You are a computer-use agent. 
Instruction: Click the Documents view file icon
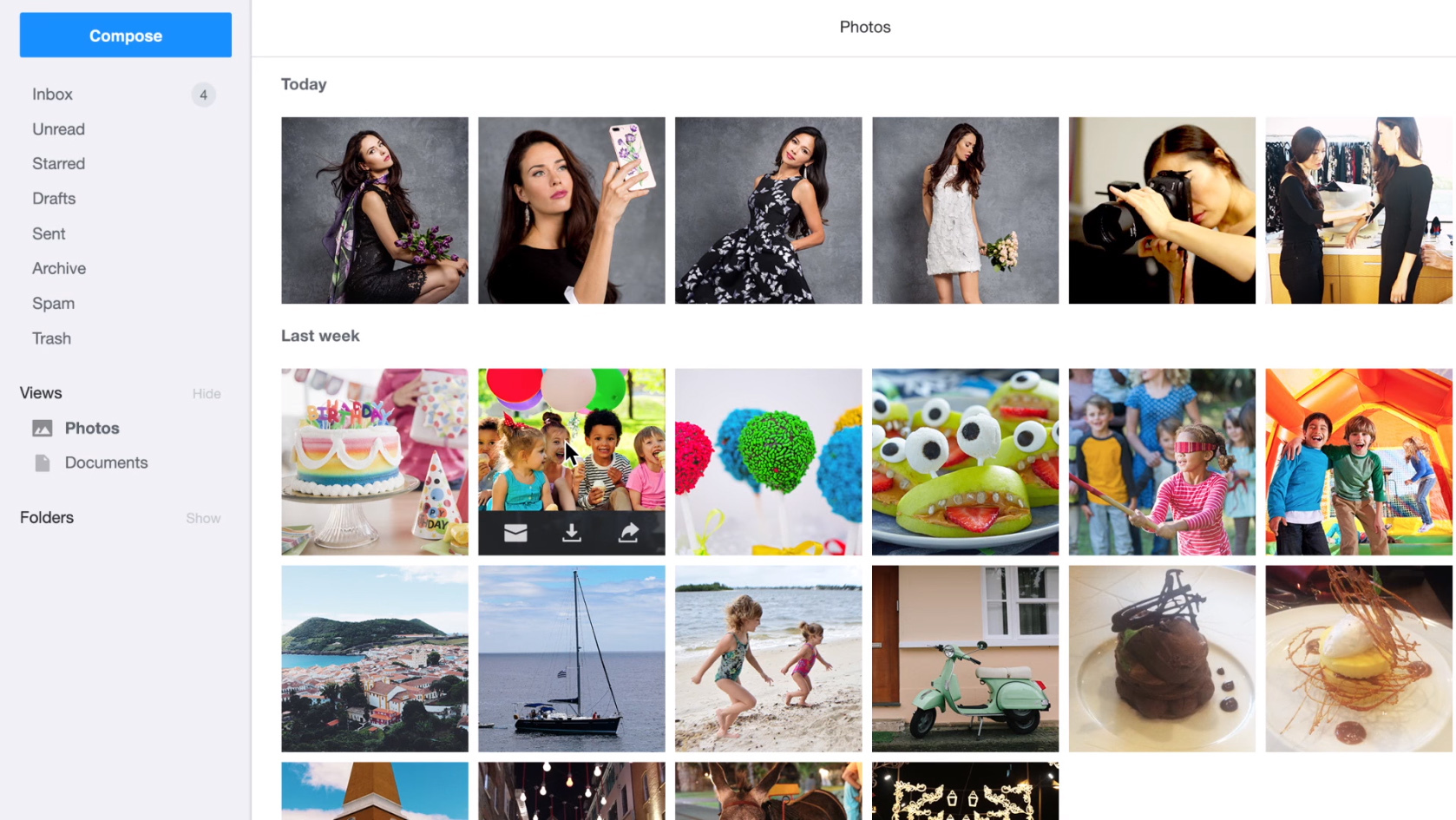coord(43,462)
